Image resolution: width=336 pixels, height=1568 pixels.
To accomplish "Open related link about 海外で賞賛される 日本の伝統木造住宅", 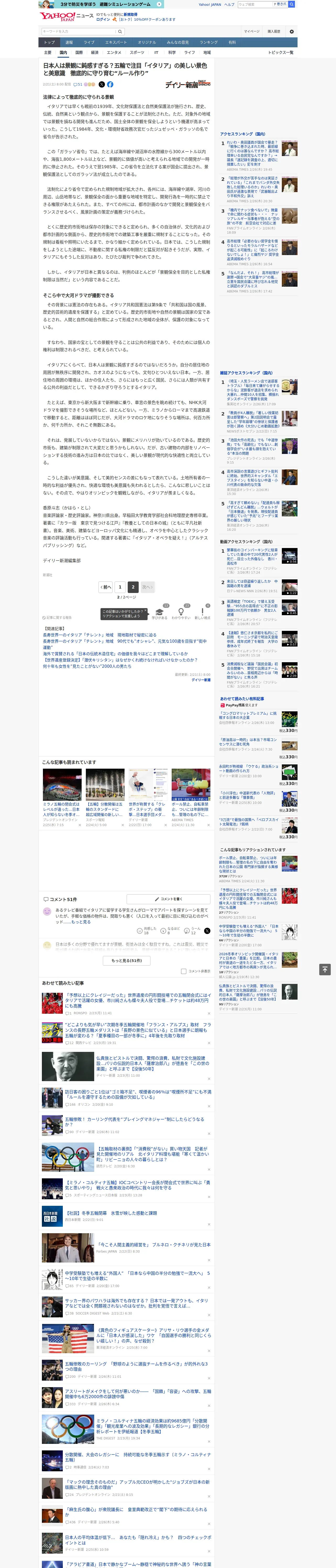I will point(115,654).
